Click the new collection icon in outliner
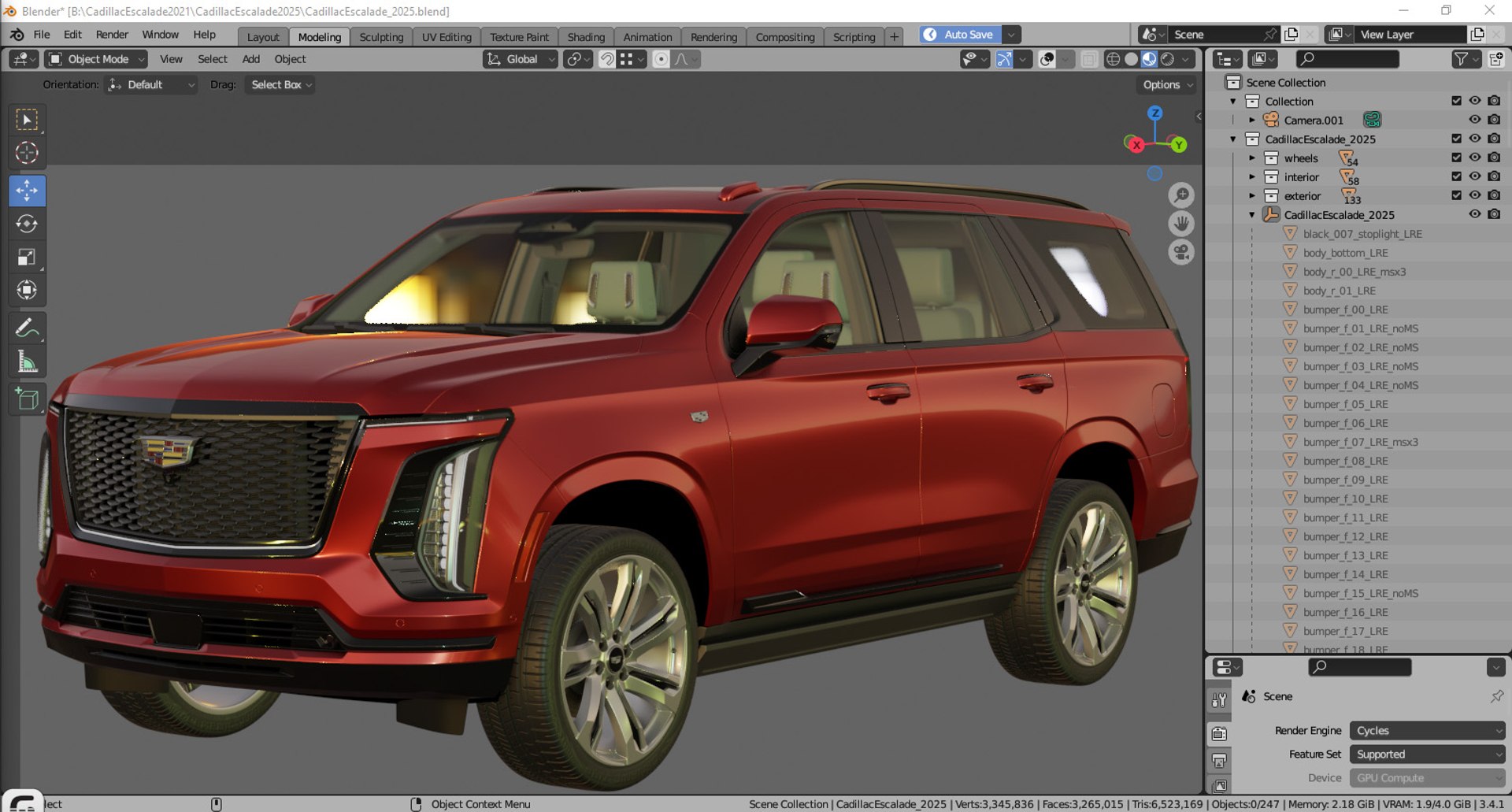 tap(1496, 59)
